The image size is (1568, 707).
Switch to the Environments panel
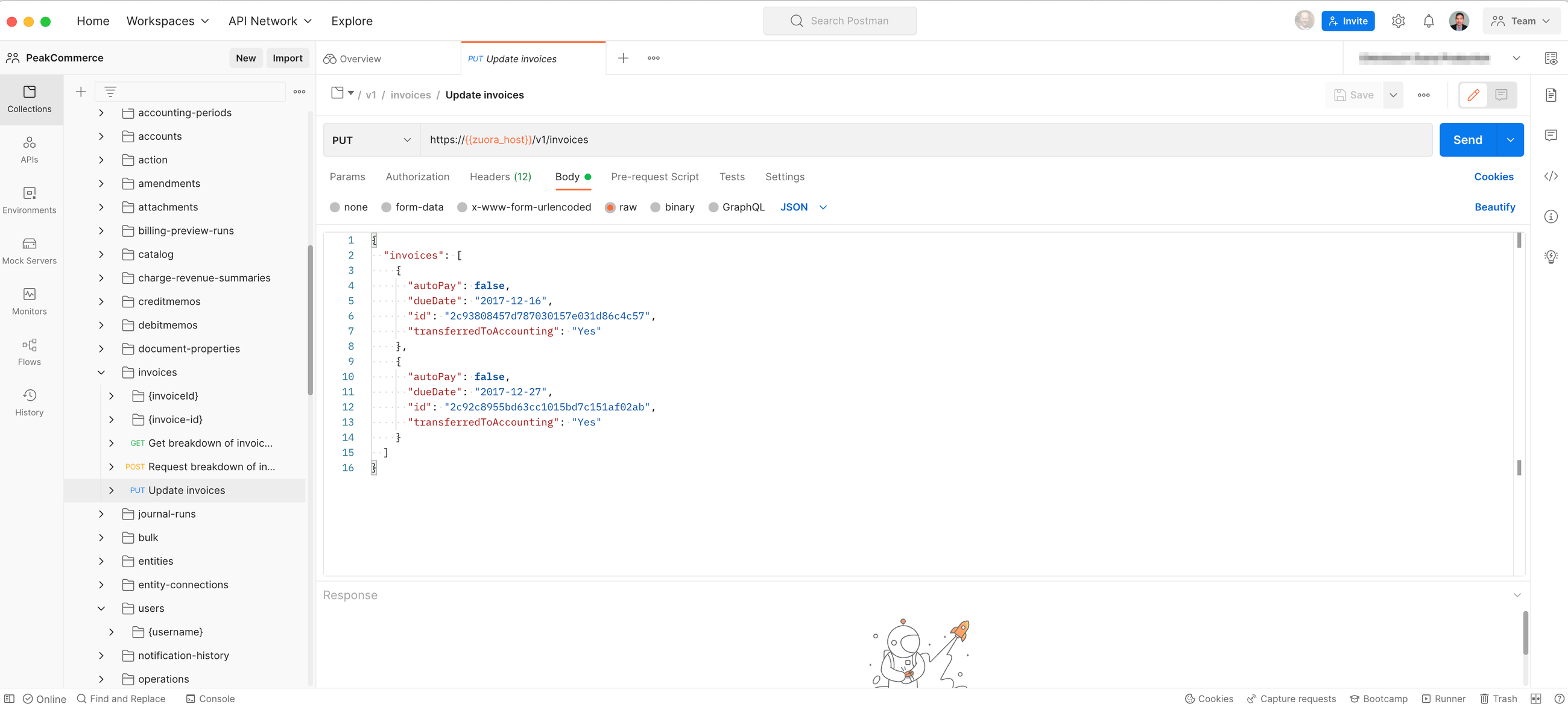click(x=29, y=200)
